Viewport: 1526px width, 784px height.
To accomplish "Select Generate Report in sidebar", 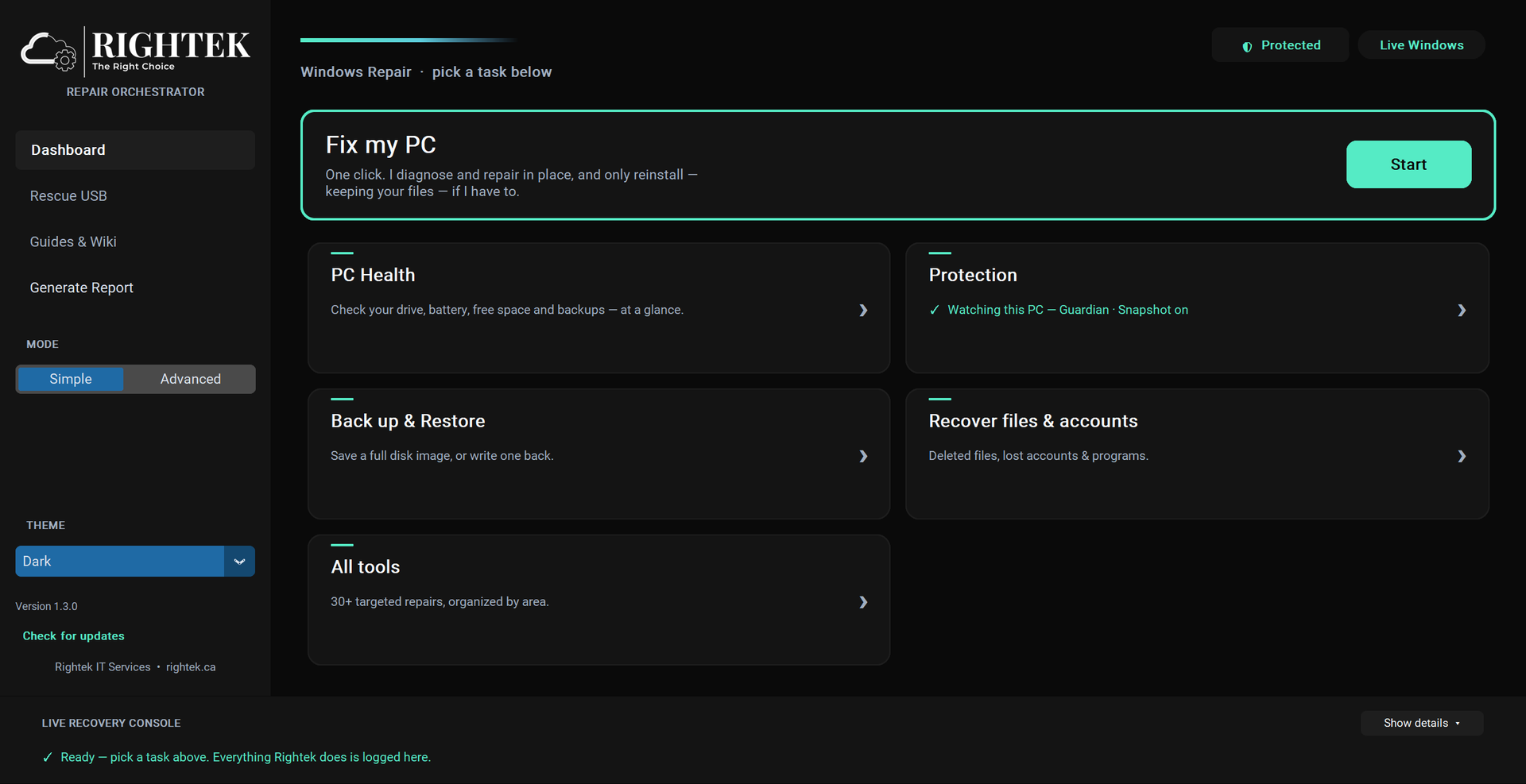I will (x=135, y=288).
